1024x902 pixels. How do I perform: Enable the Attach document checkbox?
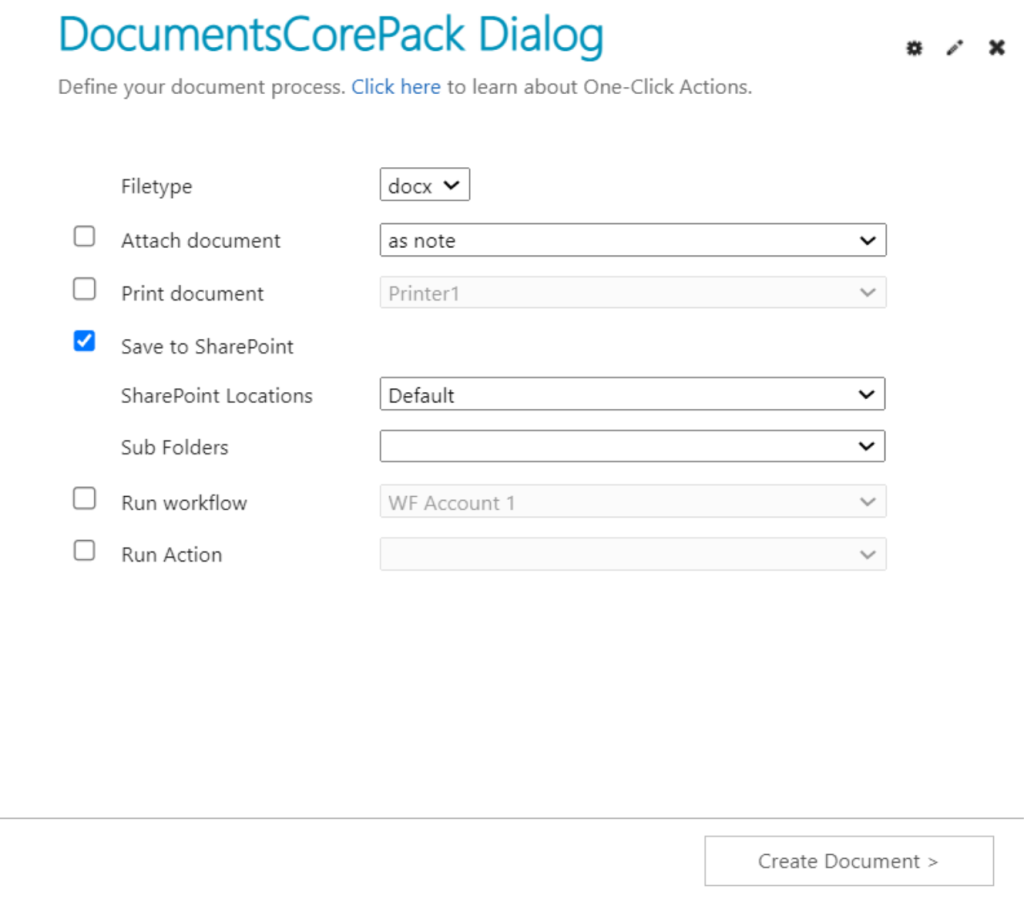(84, 235)
